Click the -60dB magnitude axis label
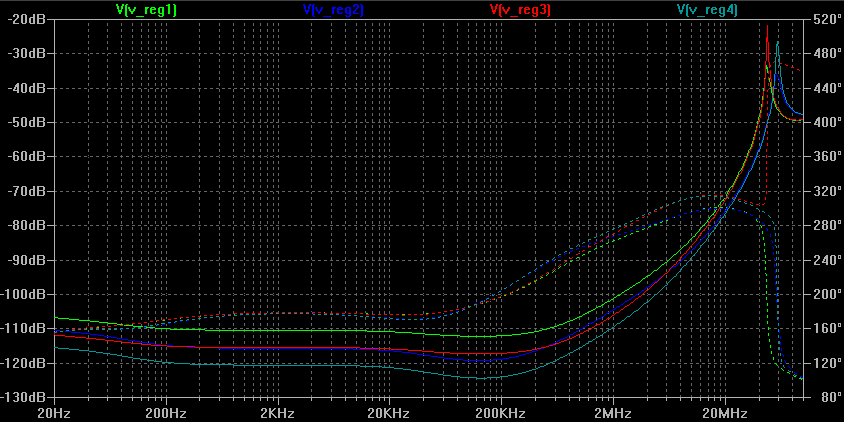 coord(26,157)
